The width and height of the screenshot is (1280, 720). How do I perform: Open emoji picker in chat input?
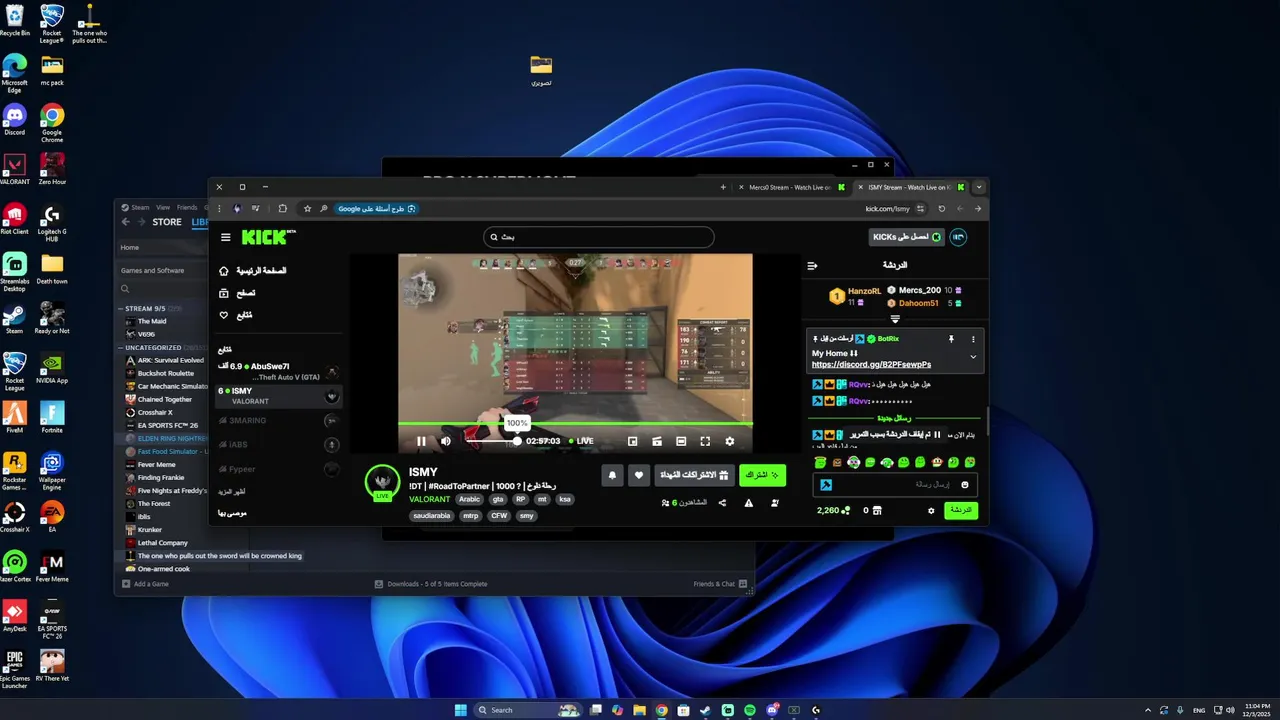point(965,485)
